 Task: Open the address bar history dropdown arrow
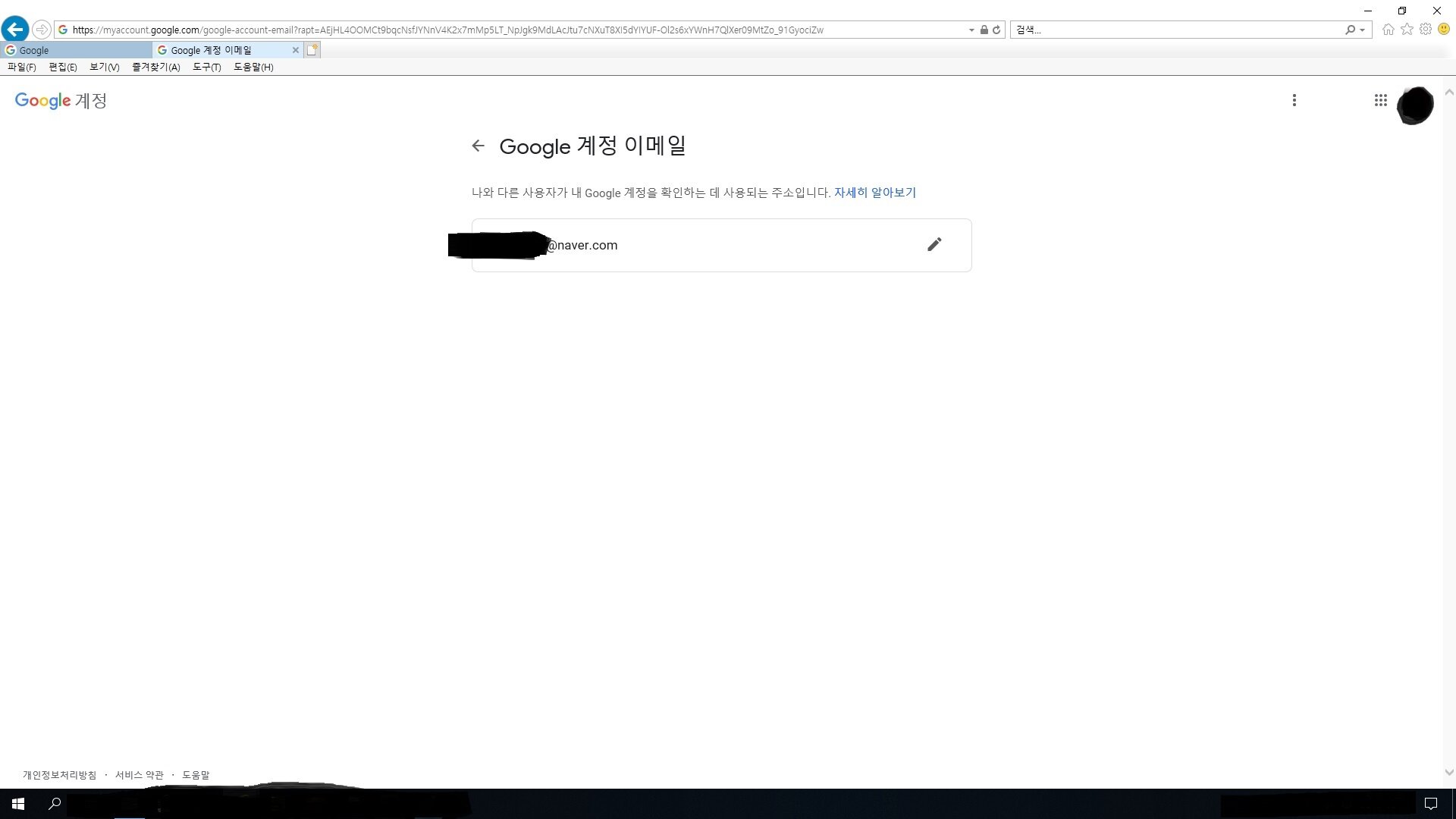tap(971, 30)
